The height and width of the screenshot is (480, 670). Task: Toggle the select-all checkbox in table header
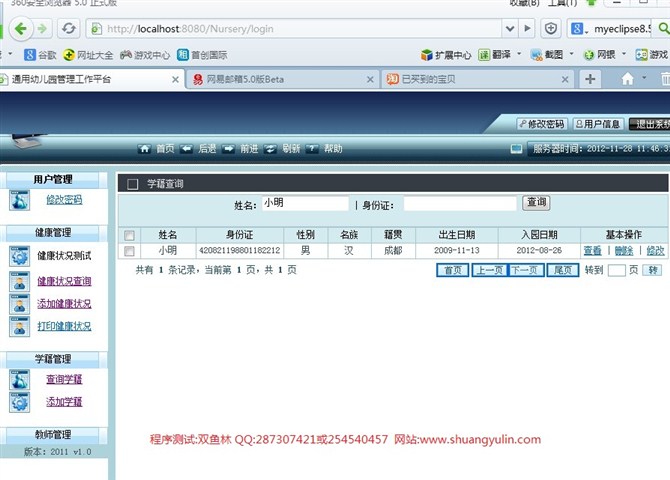(129, 235)
